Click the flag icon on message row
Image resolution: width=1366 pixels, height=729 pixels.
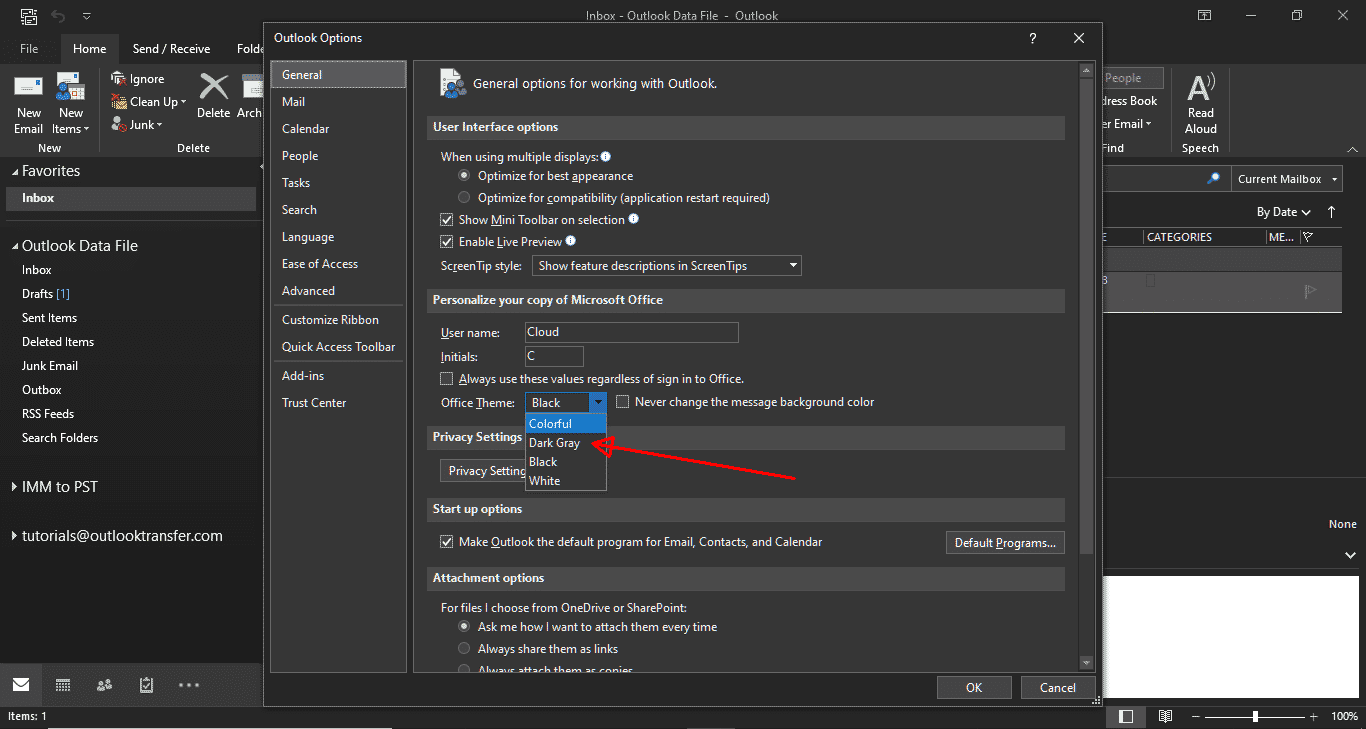(x=1310, y=291)
